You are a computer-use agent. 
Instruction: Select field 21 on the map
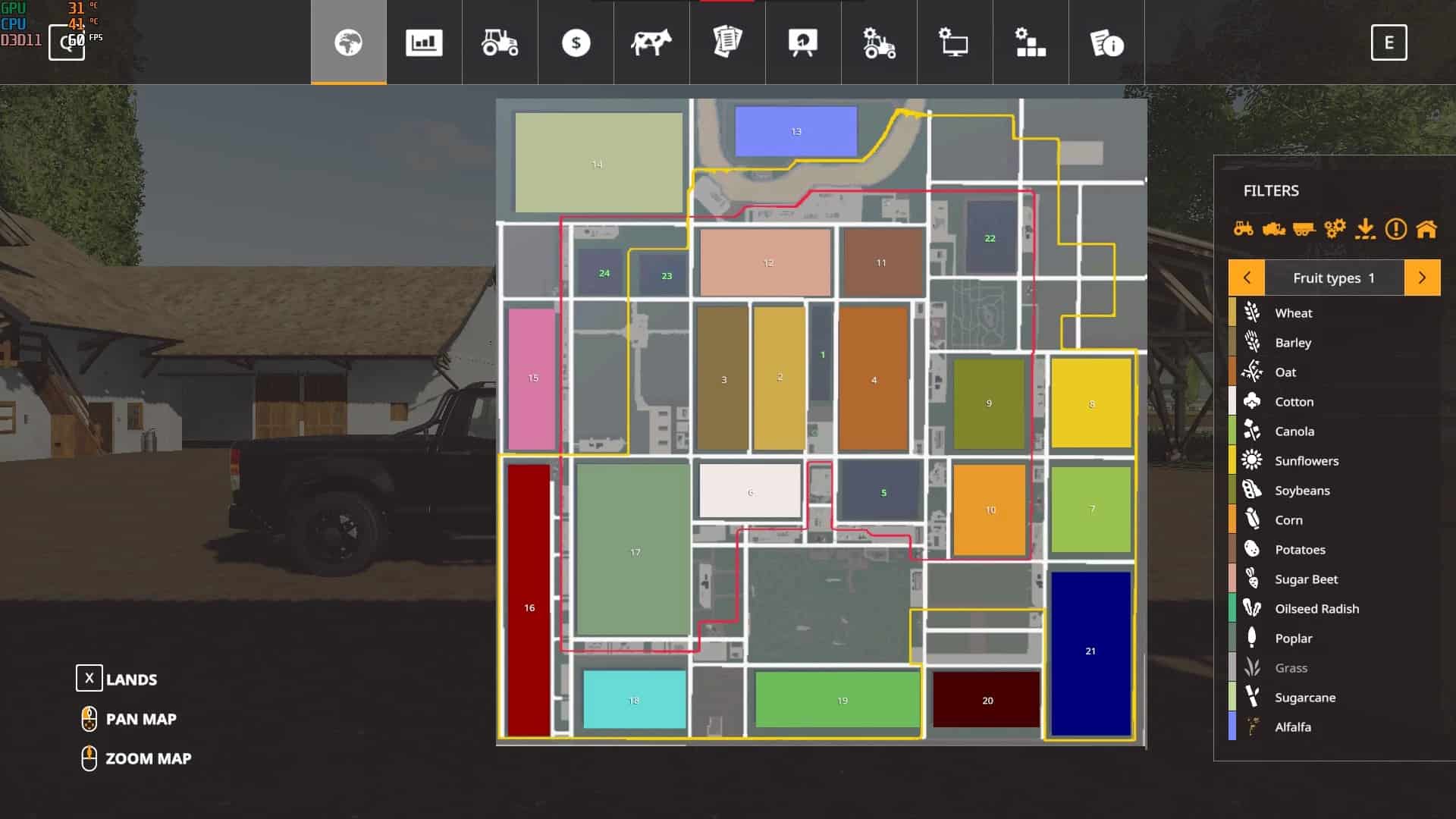(1090, 651)
